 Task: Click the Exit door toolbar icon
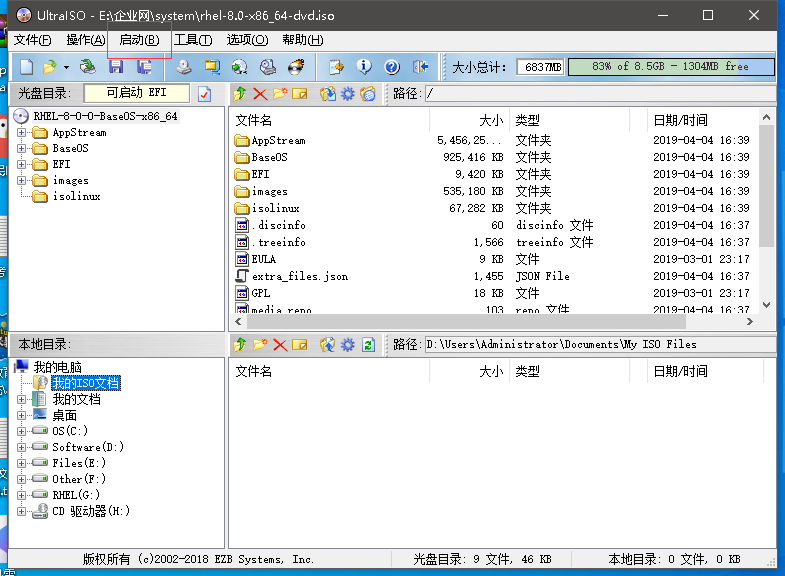[x=421, y=67]
